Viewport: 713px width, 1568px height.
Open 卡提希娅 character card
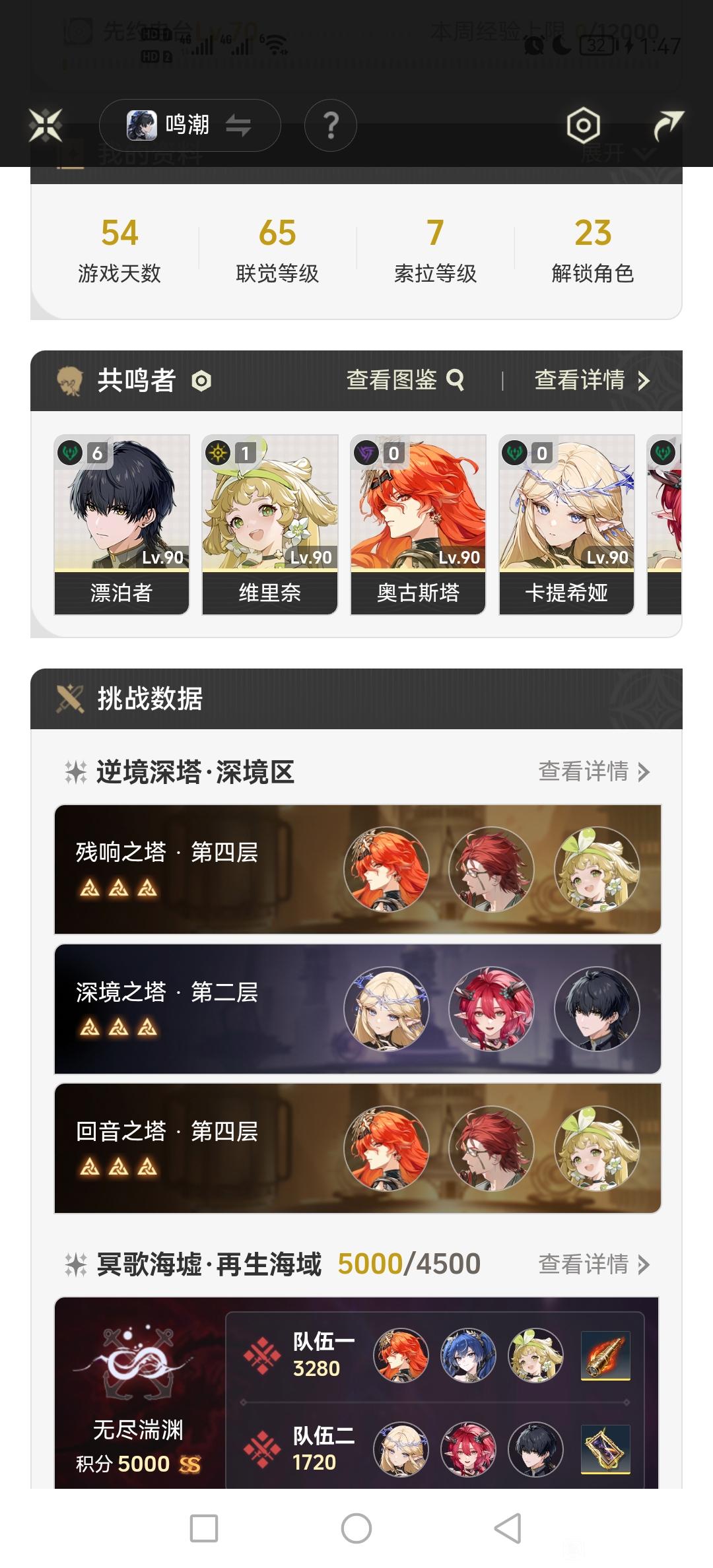pyautogui.click(x=566, y=525)
